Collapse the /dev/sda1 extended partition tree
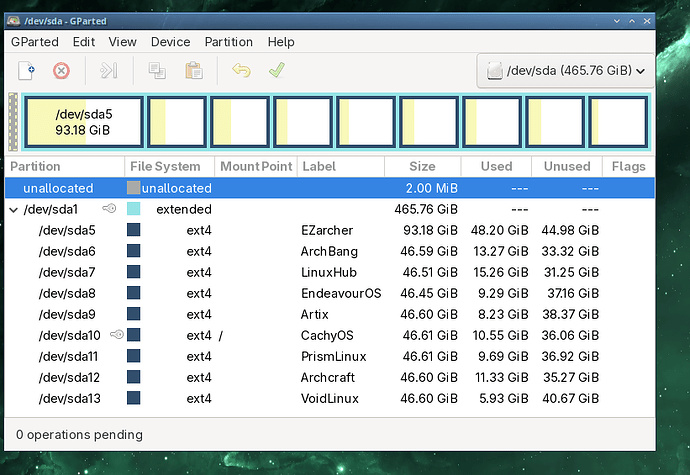This screenshot has width=690, height=475. point(14,210)
